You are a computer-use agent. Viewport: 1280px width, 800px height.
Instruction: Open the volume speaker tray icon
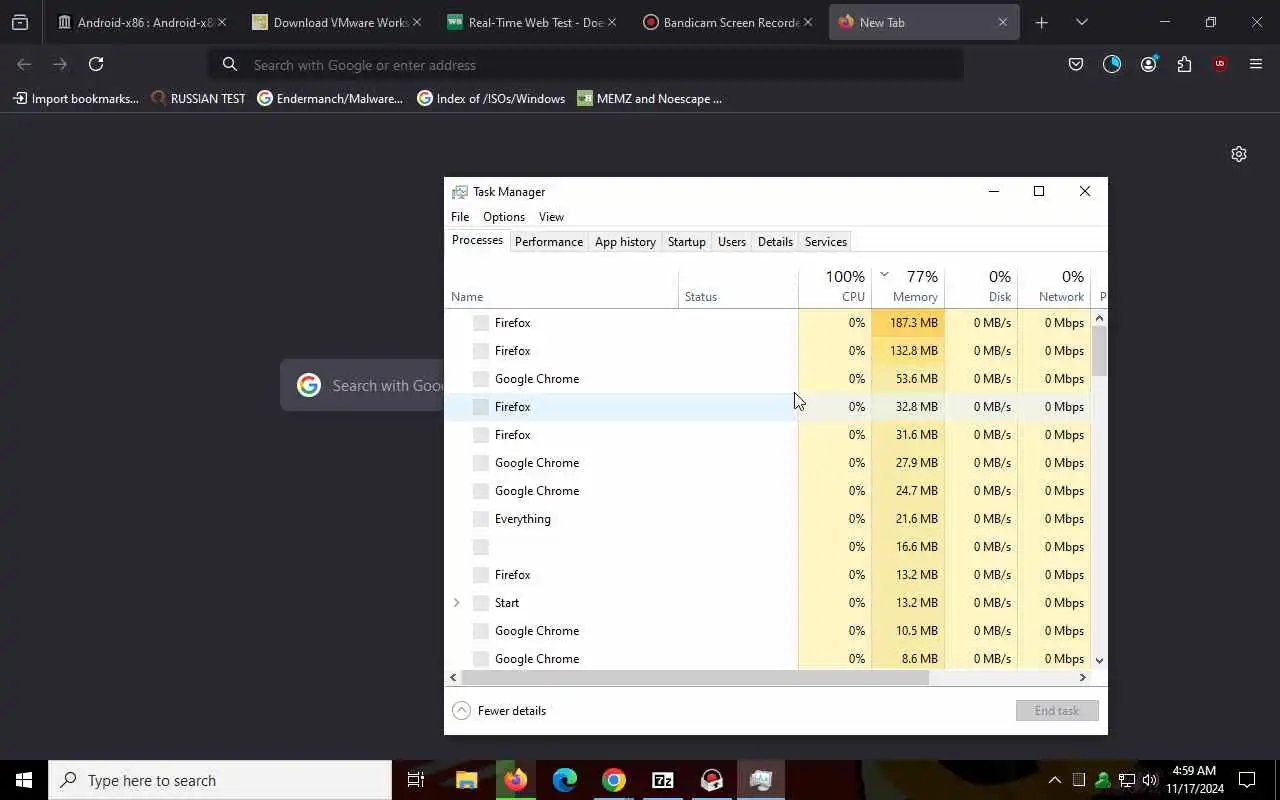point(1150,780)
